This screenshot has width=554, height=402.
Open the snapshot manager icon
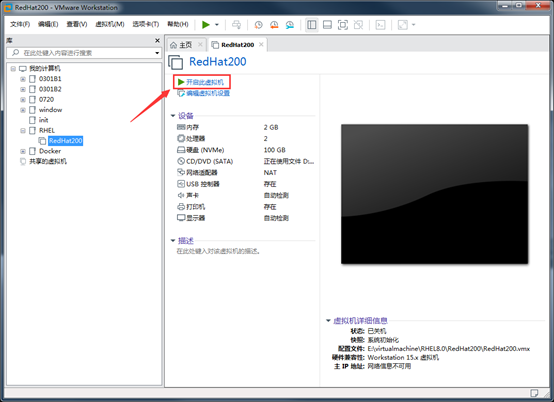coord(290,25)
